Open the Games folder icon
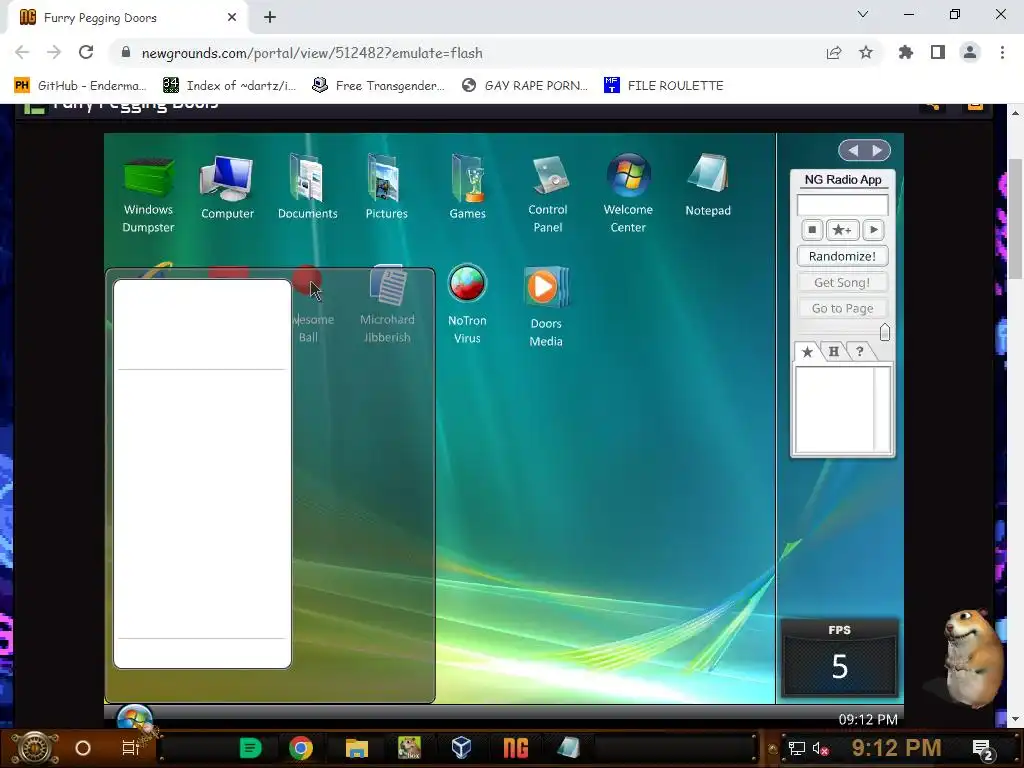Screen dimensions: 1024x768 [468, 186]
